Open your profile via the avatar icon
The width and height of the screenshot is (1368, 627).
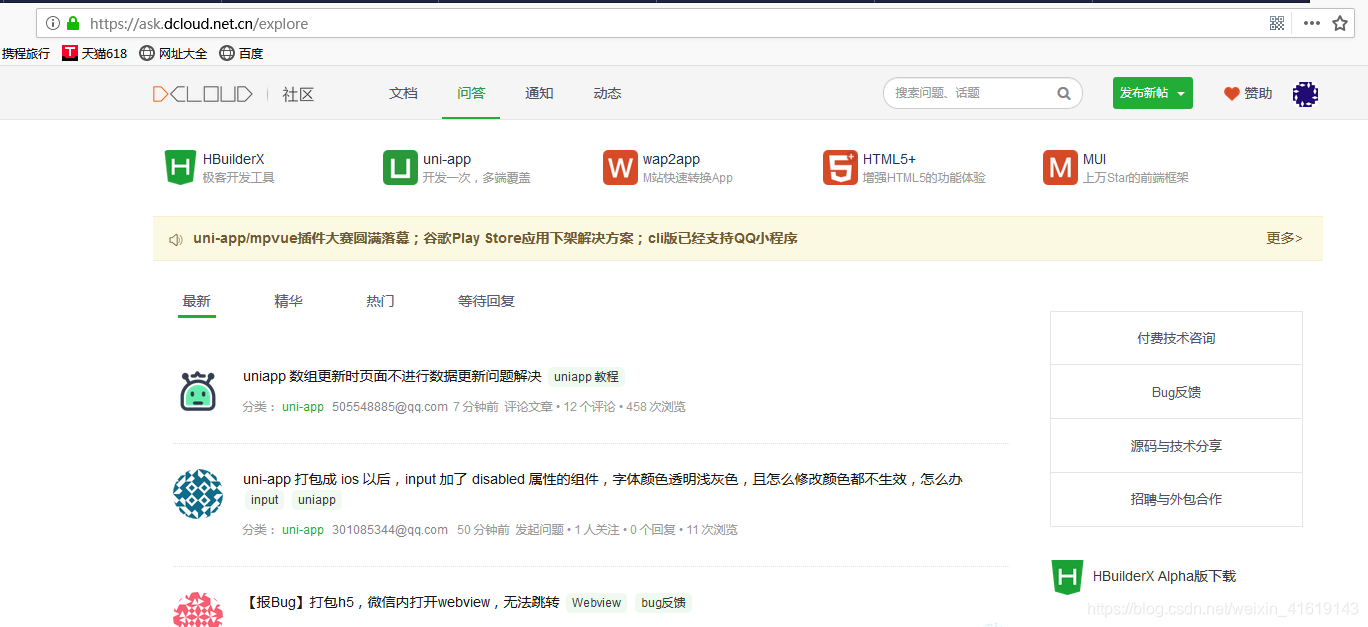point(1305,93)
